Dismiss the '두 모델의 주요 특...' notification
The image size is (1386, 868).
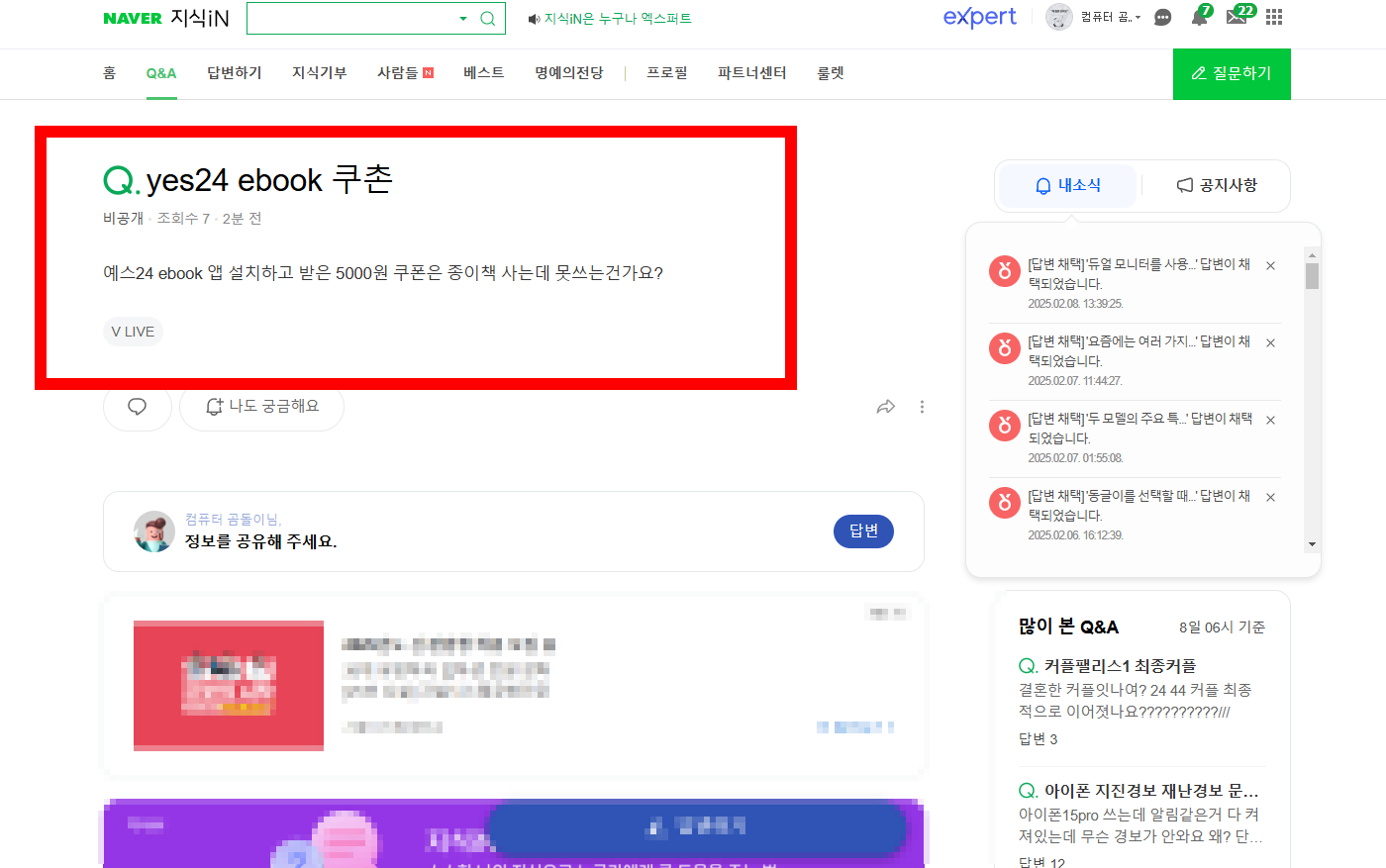1270,421
